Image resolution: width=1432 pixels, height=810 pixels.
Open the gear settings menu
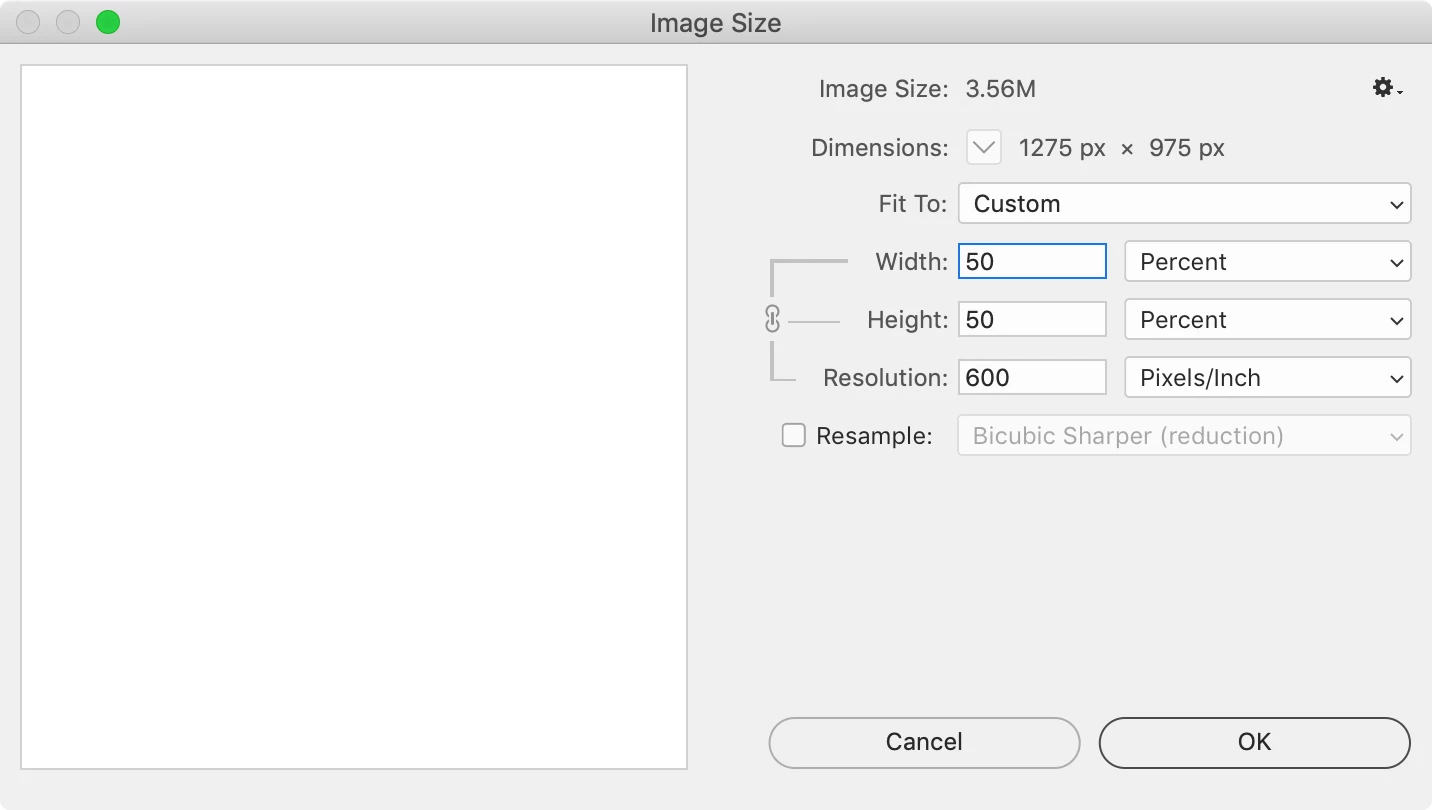[x=1386, y=89]
